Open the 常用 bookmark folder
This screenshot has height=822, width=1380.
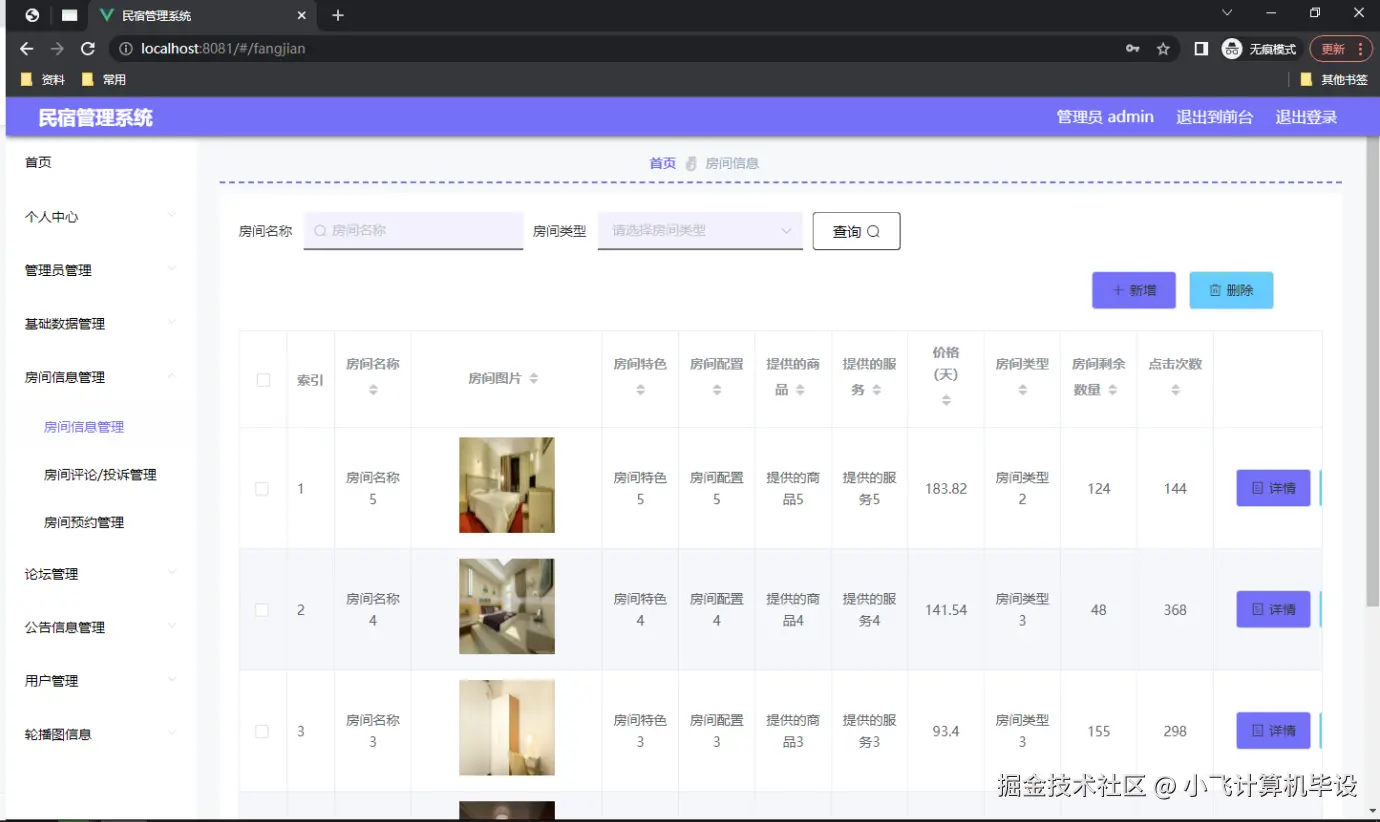point(104,79)
